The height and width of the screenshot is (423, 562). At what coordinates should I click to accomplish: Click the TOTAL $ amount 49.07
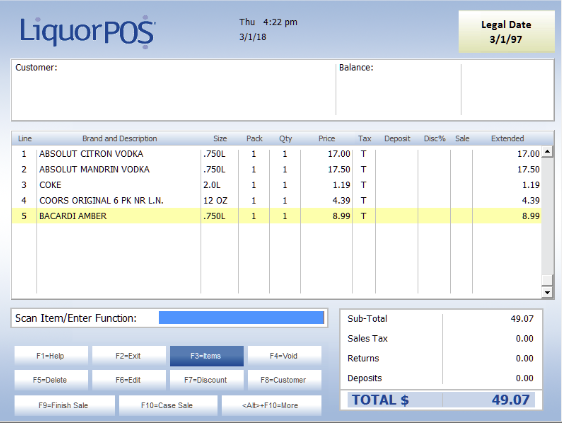510,400
